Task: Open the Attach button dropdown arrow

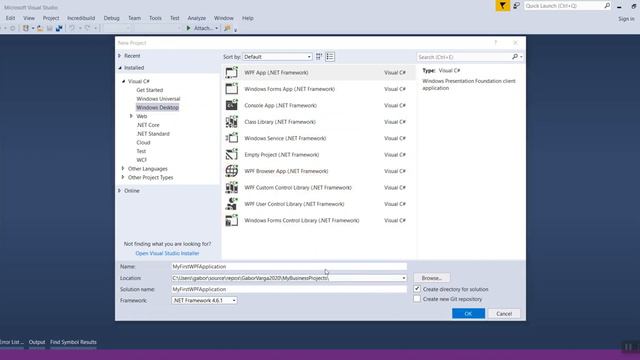Action: coord(216,28)
